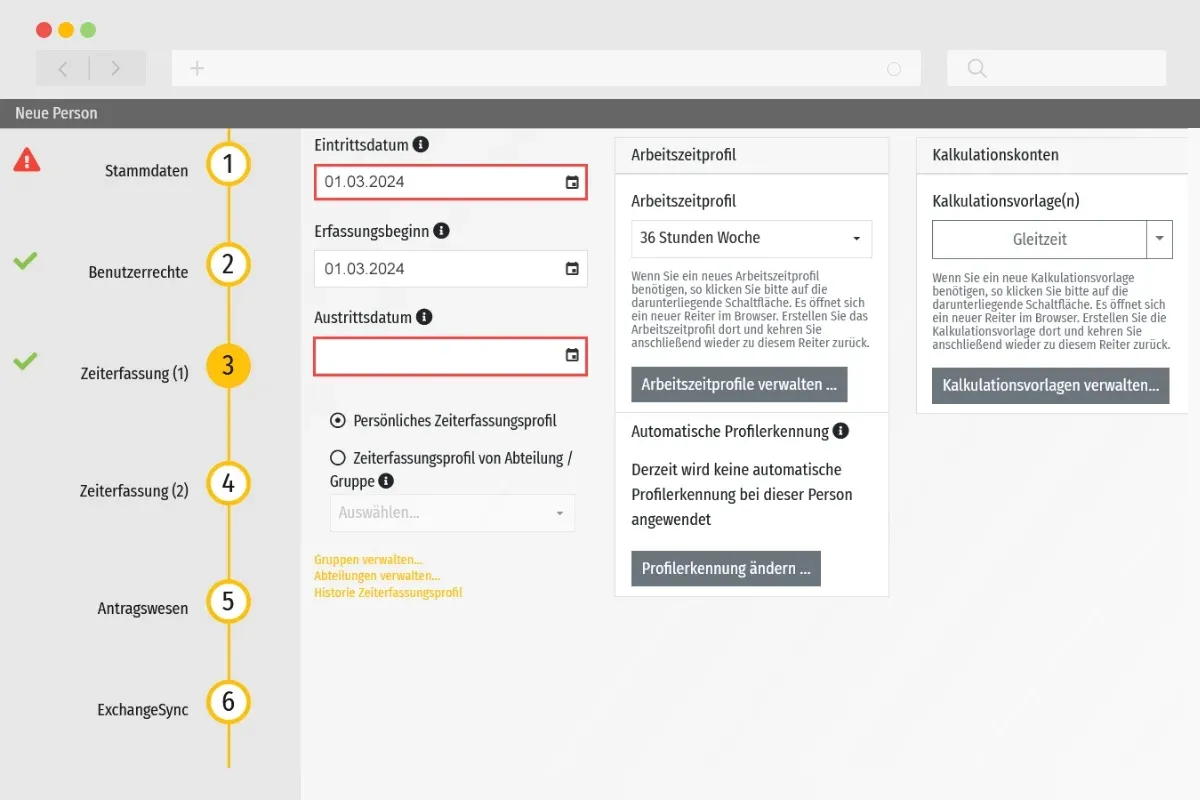Open a new tab with the plus icon
The image size is (1200, 800).
[x=197, y=68]
